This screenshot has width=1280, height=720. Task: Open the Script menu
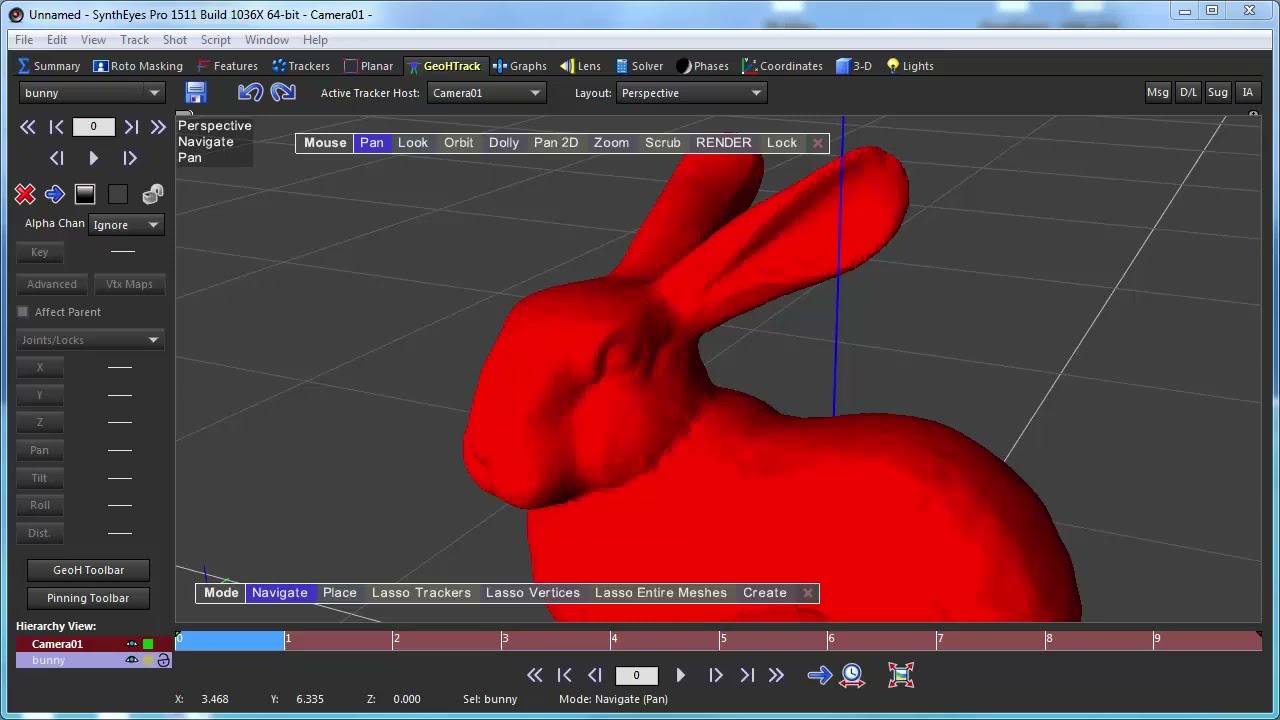[x=216, y=40]
